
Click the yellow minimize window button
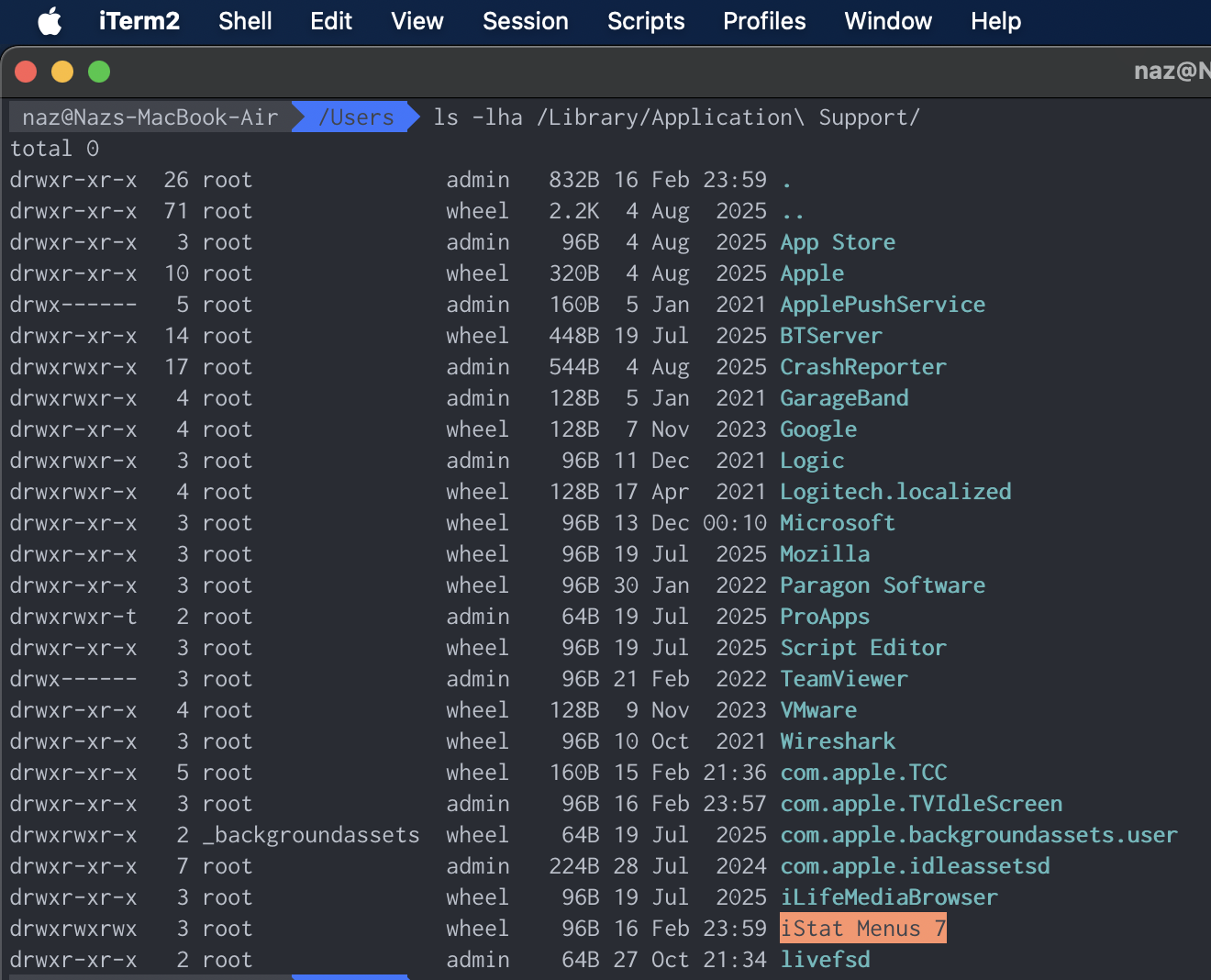tap(62, 72)
